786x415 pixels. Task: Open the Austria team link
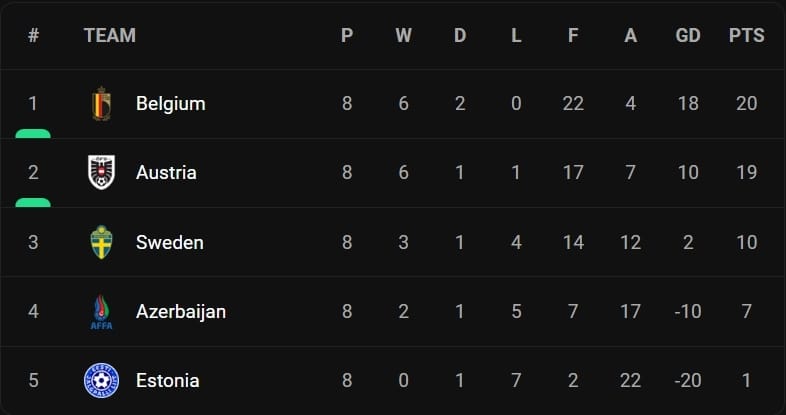pos(166,172)
